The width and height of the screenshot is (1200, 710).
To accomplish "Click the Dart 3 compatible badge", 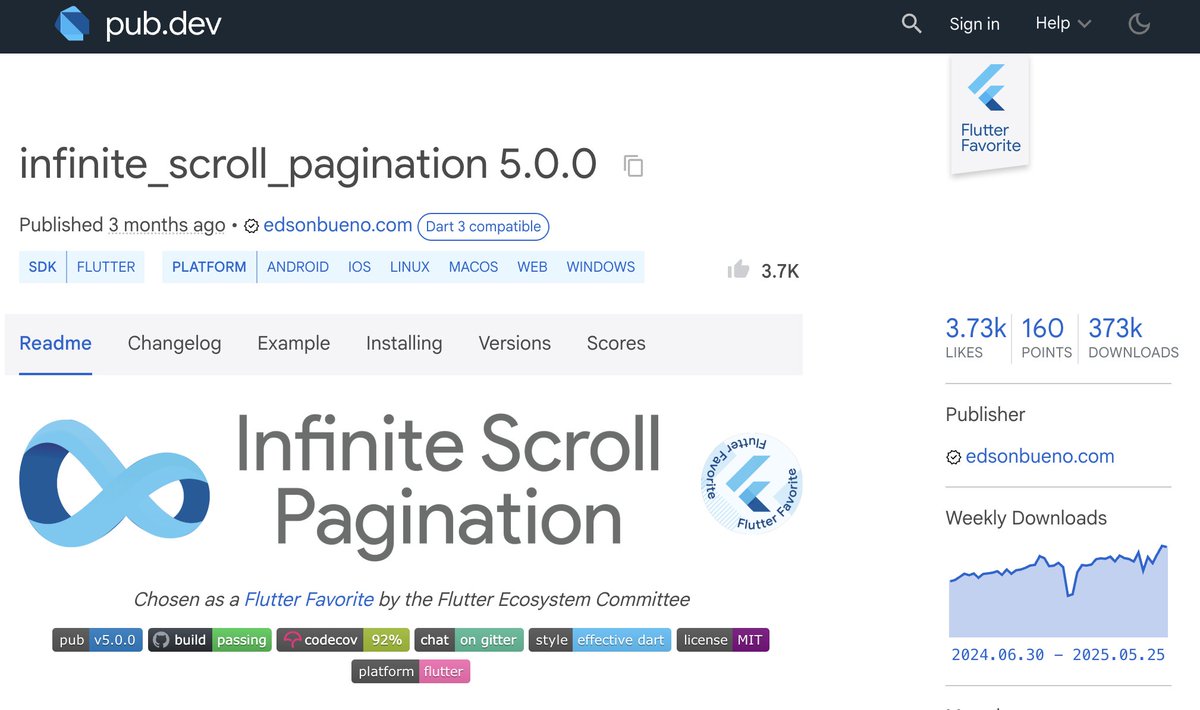I will click(483, 226).
